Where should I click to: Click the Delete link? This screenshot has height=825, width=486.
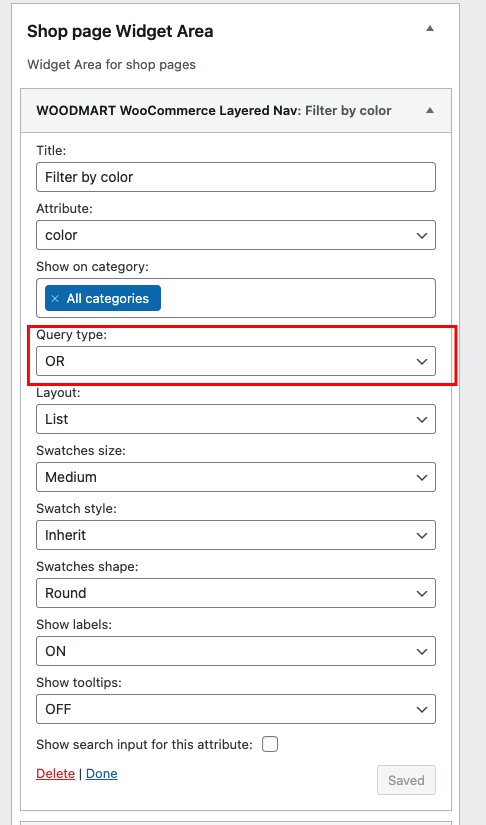(x=55, y=773)
